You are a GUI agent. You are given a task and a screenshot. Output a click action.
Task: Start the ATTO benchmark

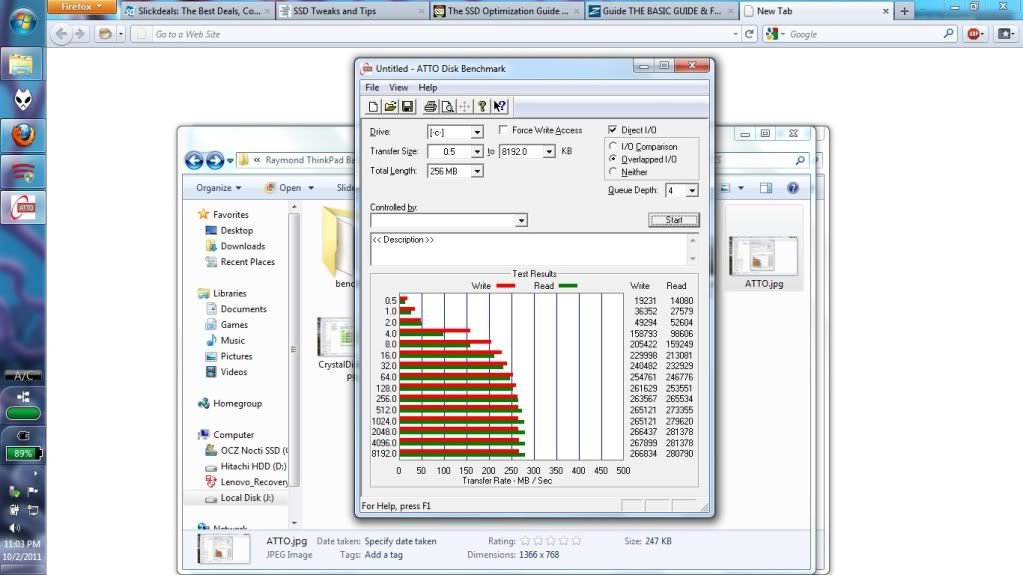[674, 220]
